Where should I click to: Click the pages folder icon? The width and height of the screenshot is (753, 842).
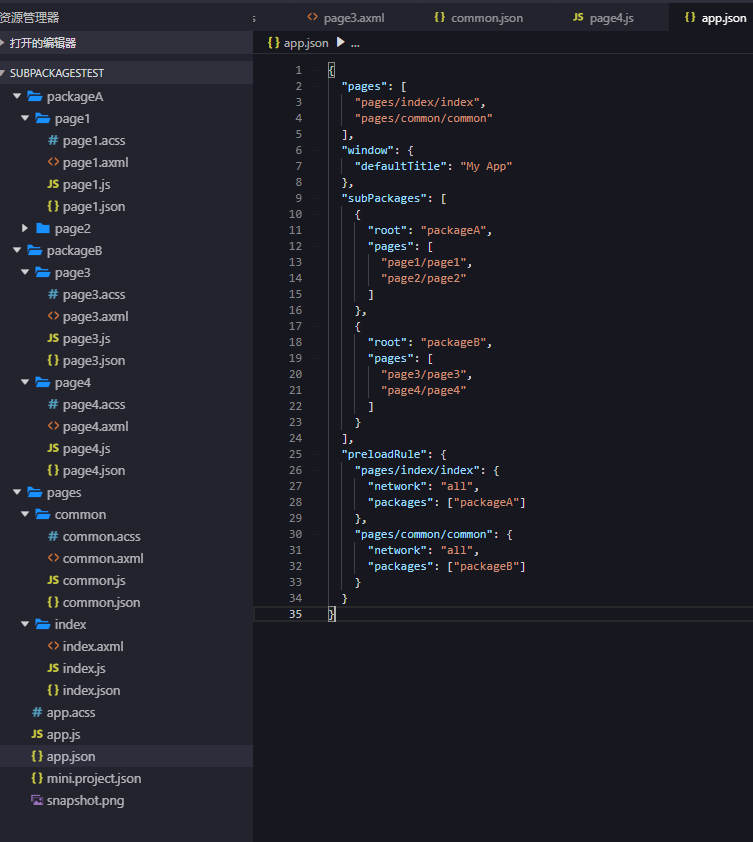(35, 492)
